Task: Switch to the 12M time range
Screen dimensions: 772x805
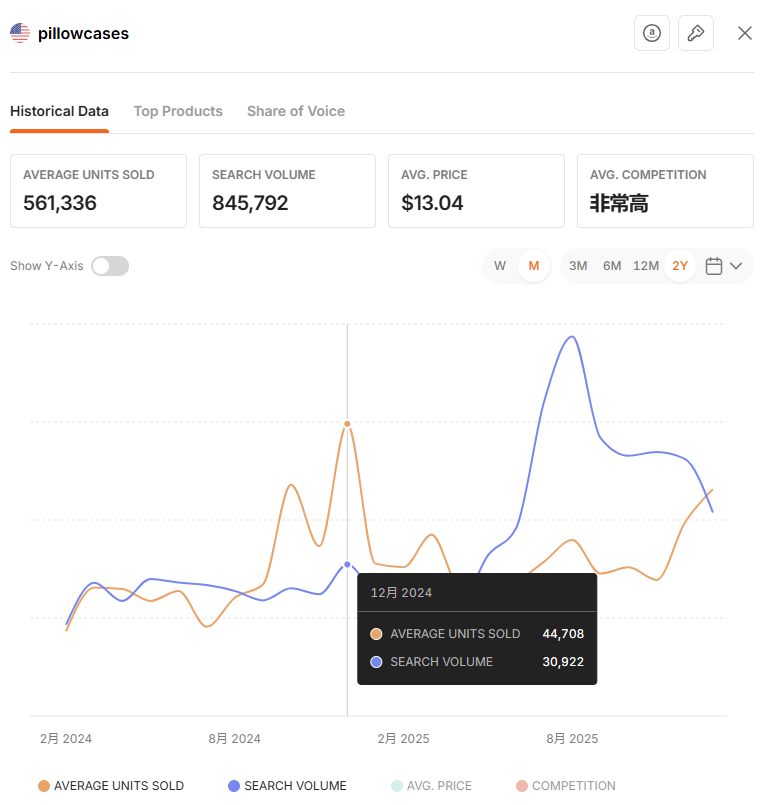Action: pyautogui.click(x=646, y=266)
